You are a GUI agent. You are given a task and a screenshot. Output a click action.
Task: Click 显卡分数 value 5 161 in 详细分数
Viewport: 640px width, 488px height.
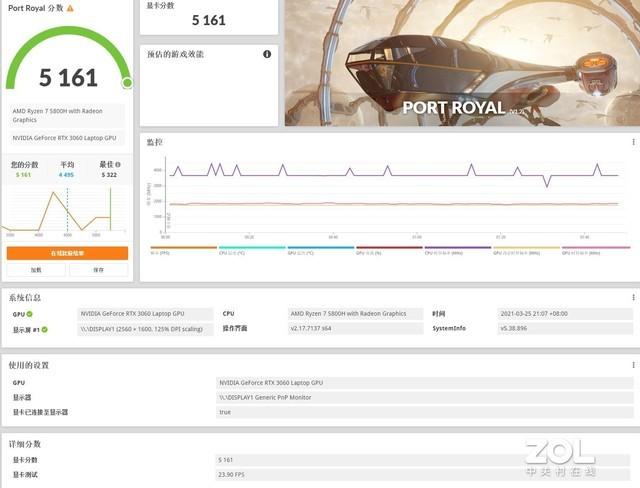point(424,460)
